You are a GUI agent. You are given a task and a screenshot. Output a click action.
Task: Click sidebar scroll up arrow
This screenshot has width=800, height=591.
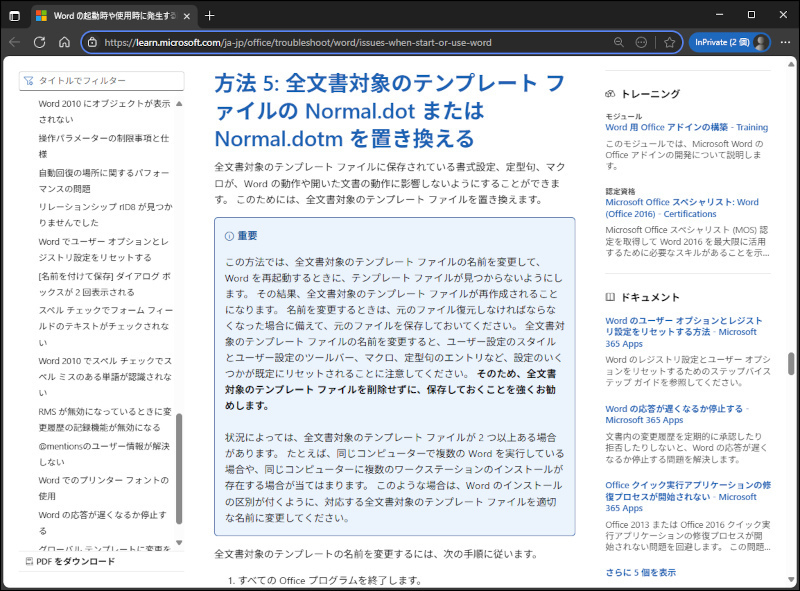coord(179,104)
